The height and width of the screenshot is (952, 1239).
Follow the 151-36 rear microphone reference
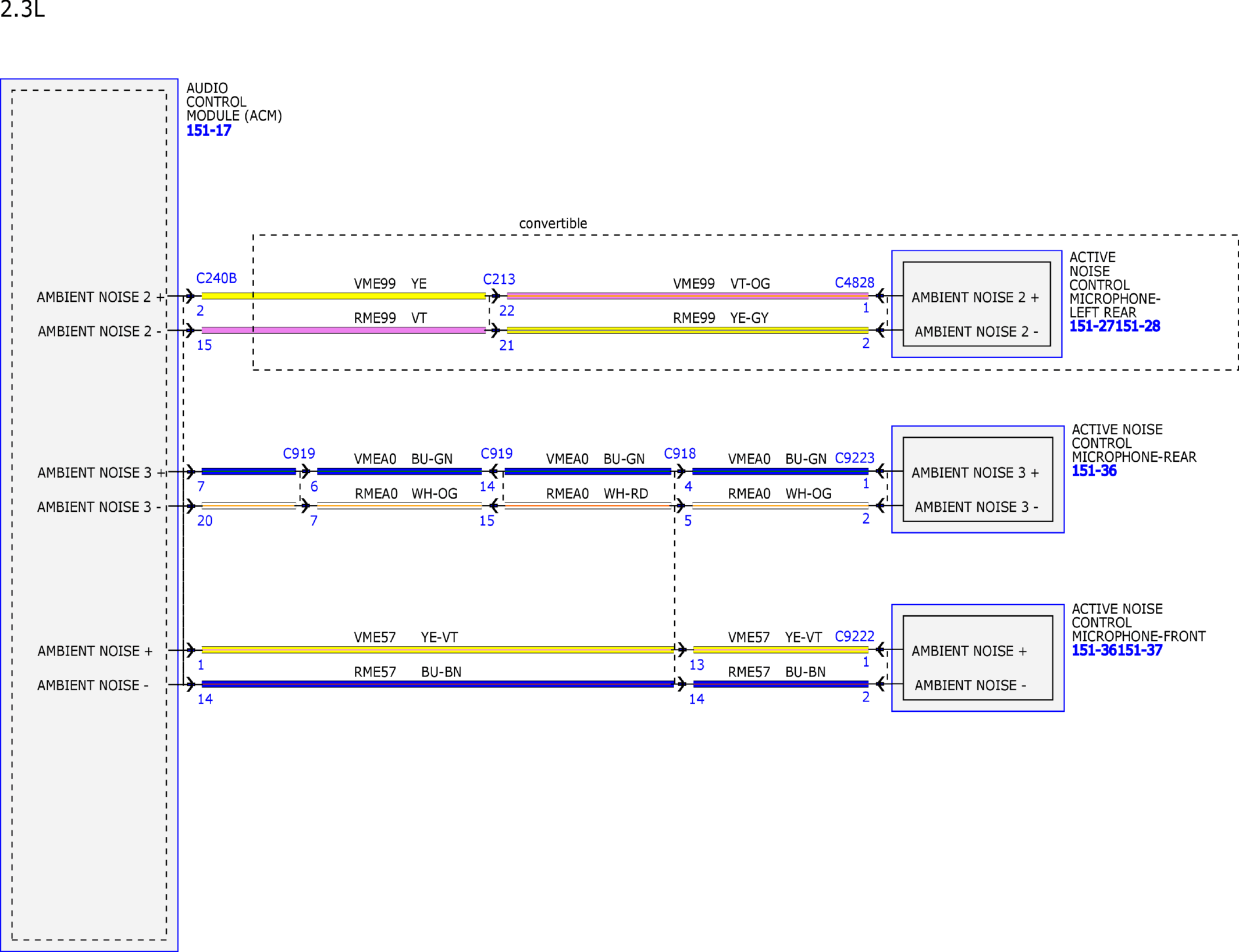[1094, 470]
